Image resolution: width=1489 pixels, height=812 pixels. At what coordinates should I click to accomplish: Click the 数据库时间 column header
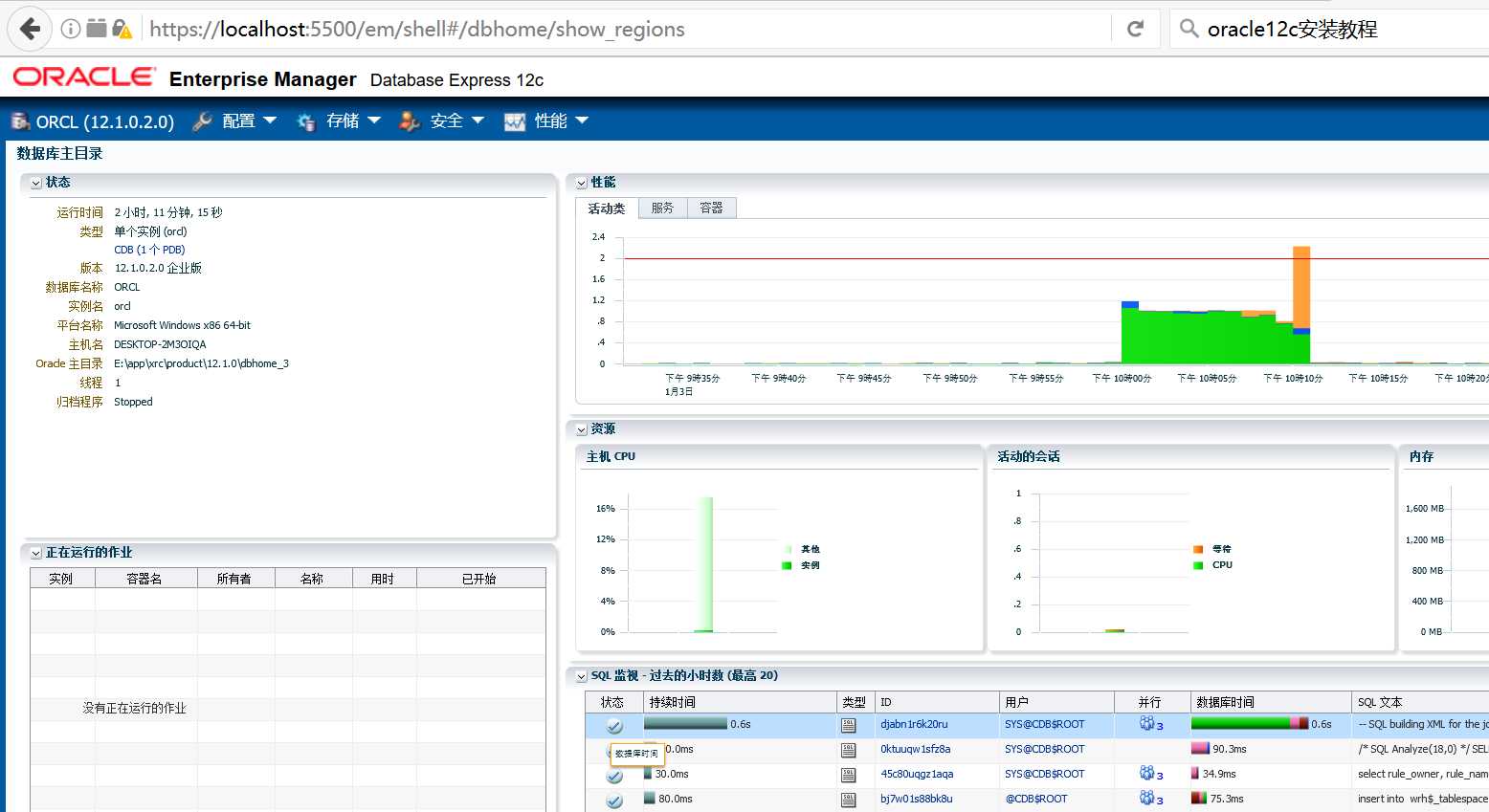pos(1271,702)
